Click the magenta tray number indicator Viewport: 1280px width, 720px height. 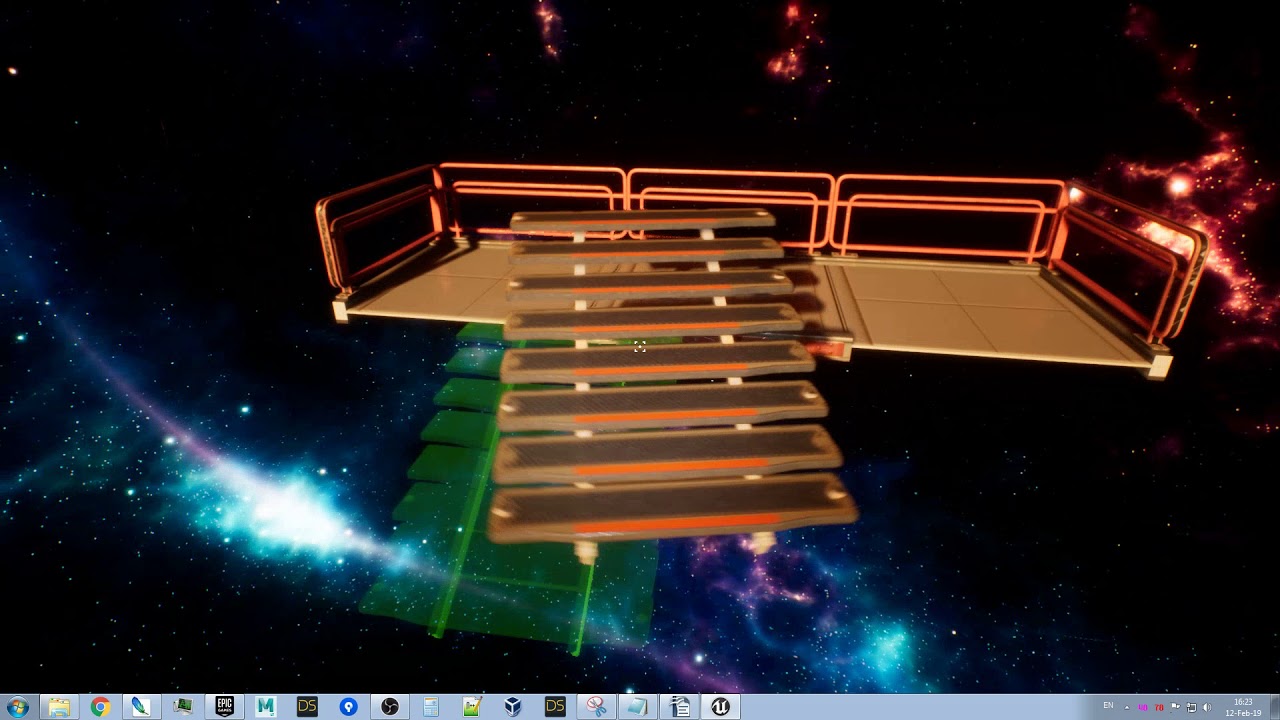(1143, 707)
